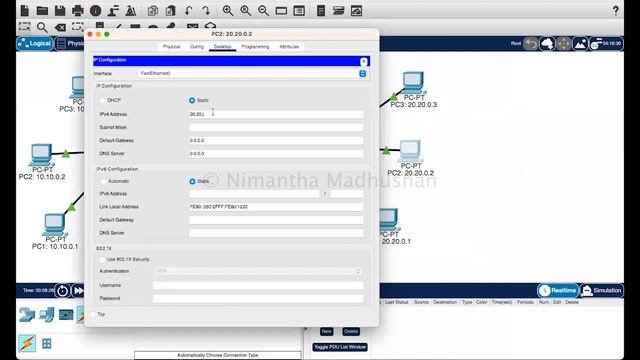The height and width of the screenshot is (360, 640).
Task: Open Network Information circle icon
Action: [x=96, y=11]
